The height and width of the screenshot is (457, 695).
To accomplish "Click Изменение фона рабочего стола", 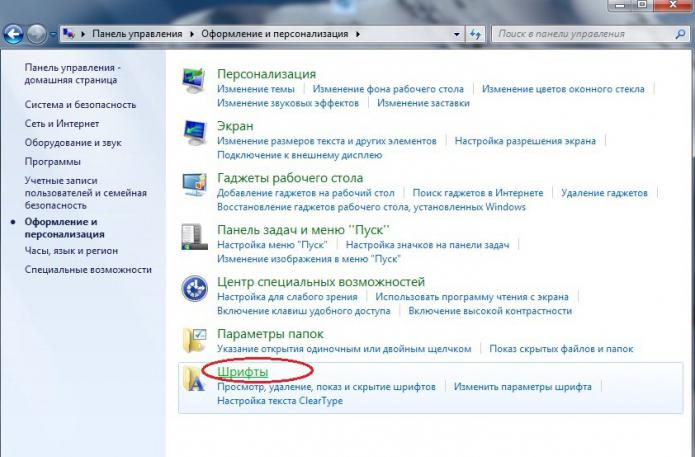I will point(388,89).
